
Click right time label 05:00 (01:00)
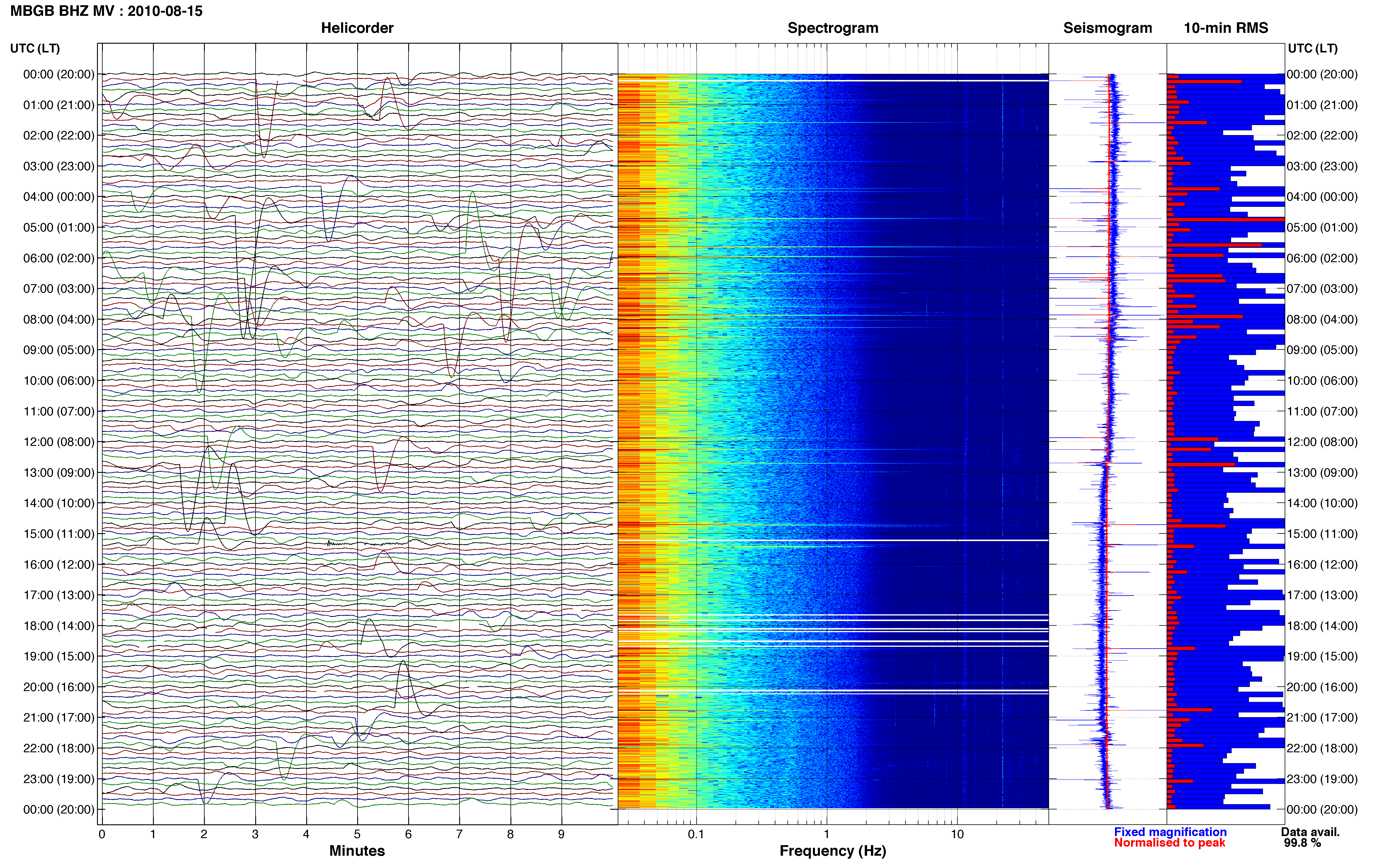pyautogui.click(x=1322, y=227)
